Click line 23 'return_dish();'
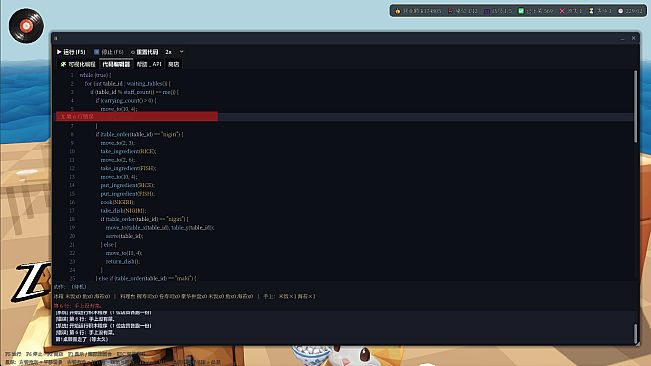This screenshot has width=651, height=366. (123, 261)
